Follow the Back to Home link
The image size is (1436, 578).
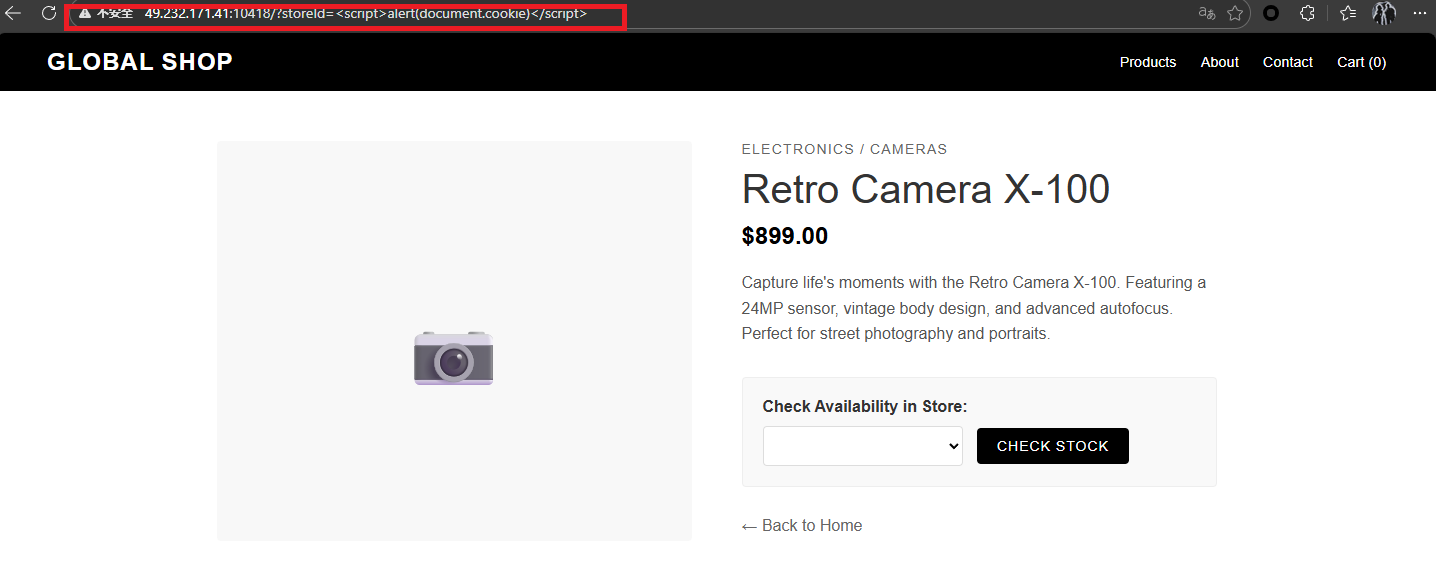point(802,526)
